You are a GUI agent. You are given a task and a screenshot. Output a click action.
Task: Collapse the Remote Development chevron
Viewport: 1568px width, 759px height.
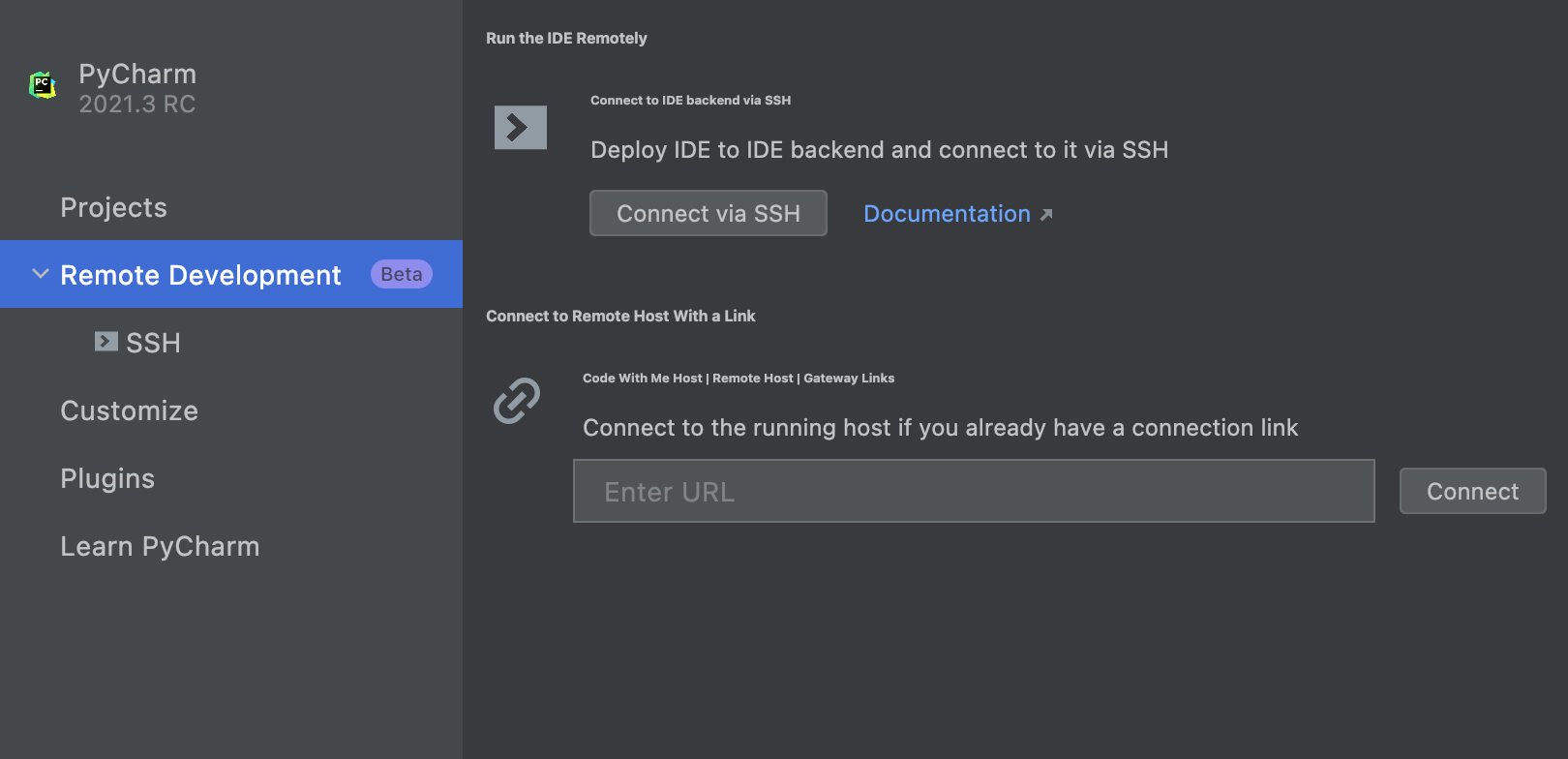coord(41,275)
